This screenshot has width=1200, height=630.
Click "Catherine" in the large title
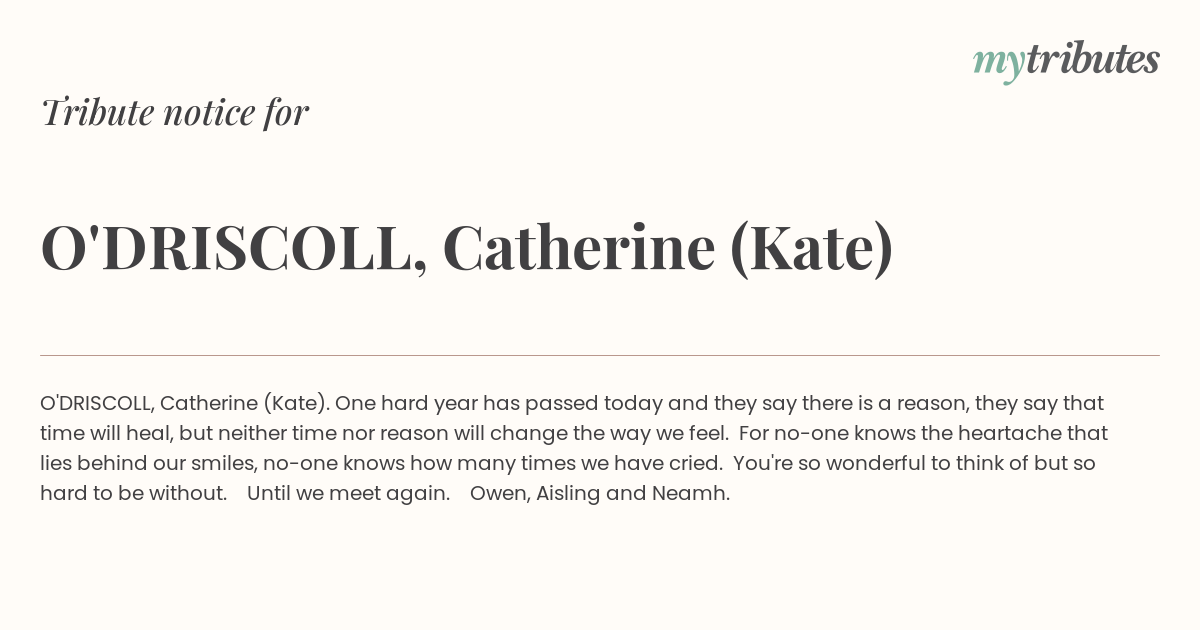tap(578, 247)
